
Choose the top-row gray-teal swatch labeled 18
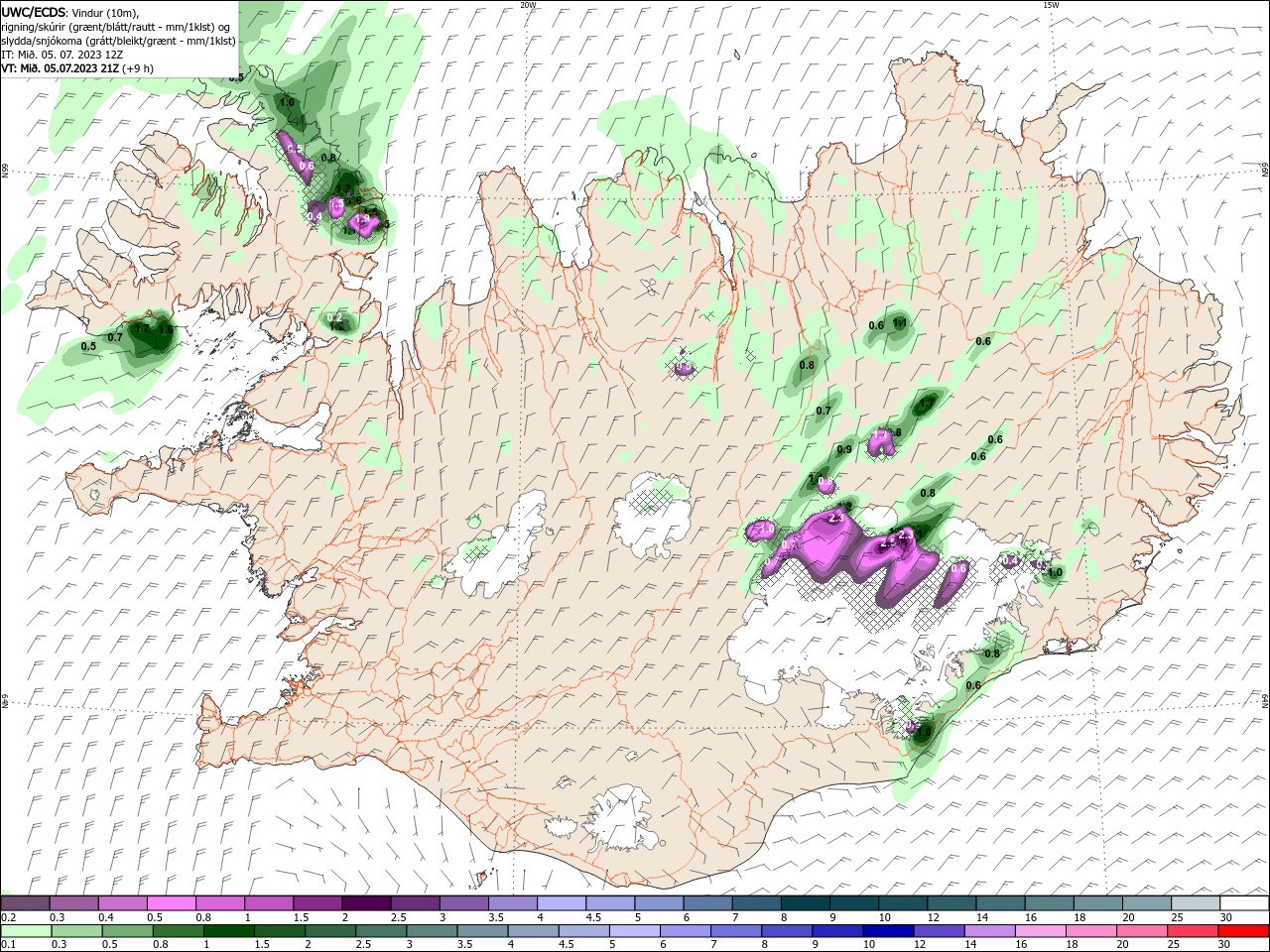point(1096,904)
